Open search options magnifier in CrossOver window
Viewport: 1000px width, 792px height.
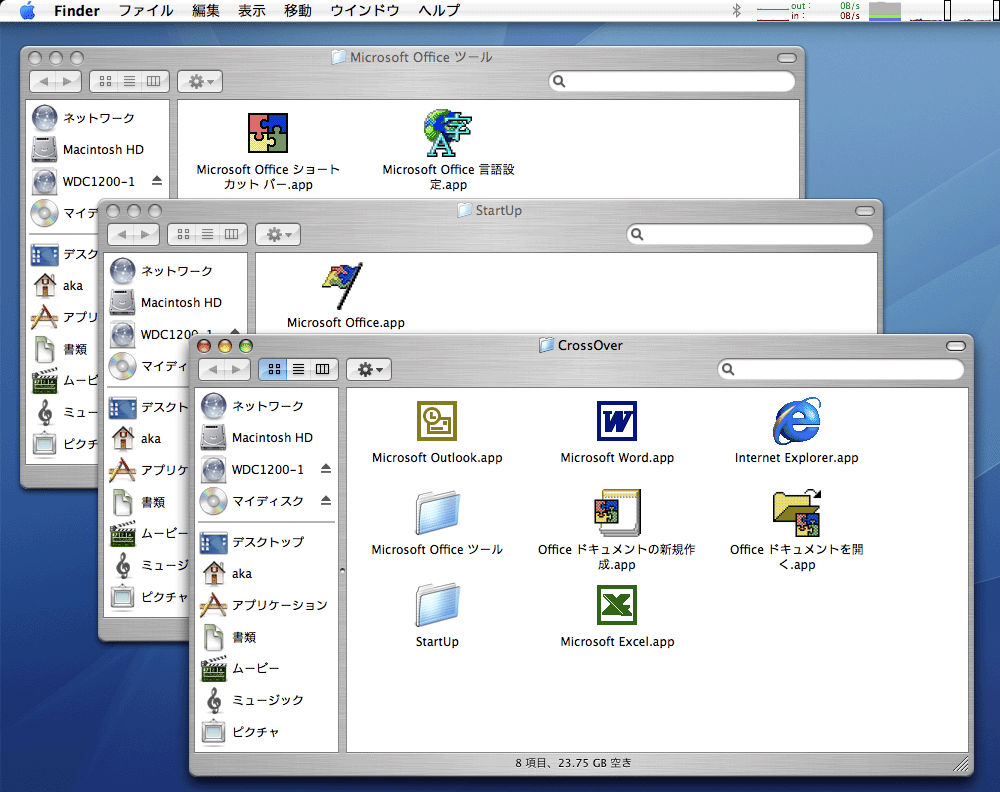pos(728,369)
